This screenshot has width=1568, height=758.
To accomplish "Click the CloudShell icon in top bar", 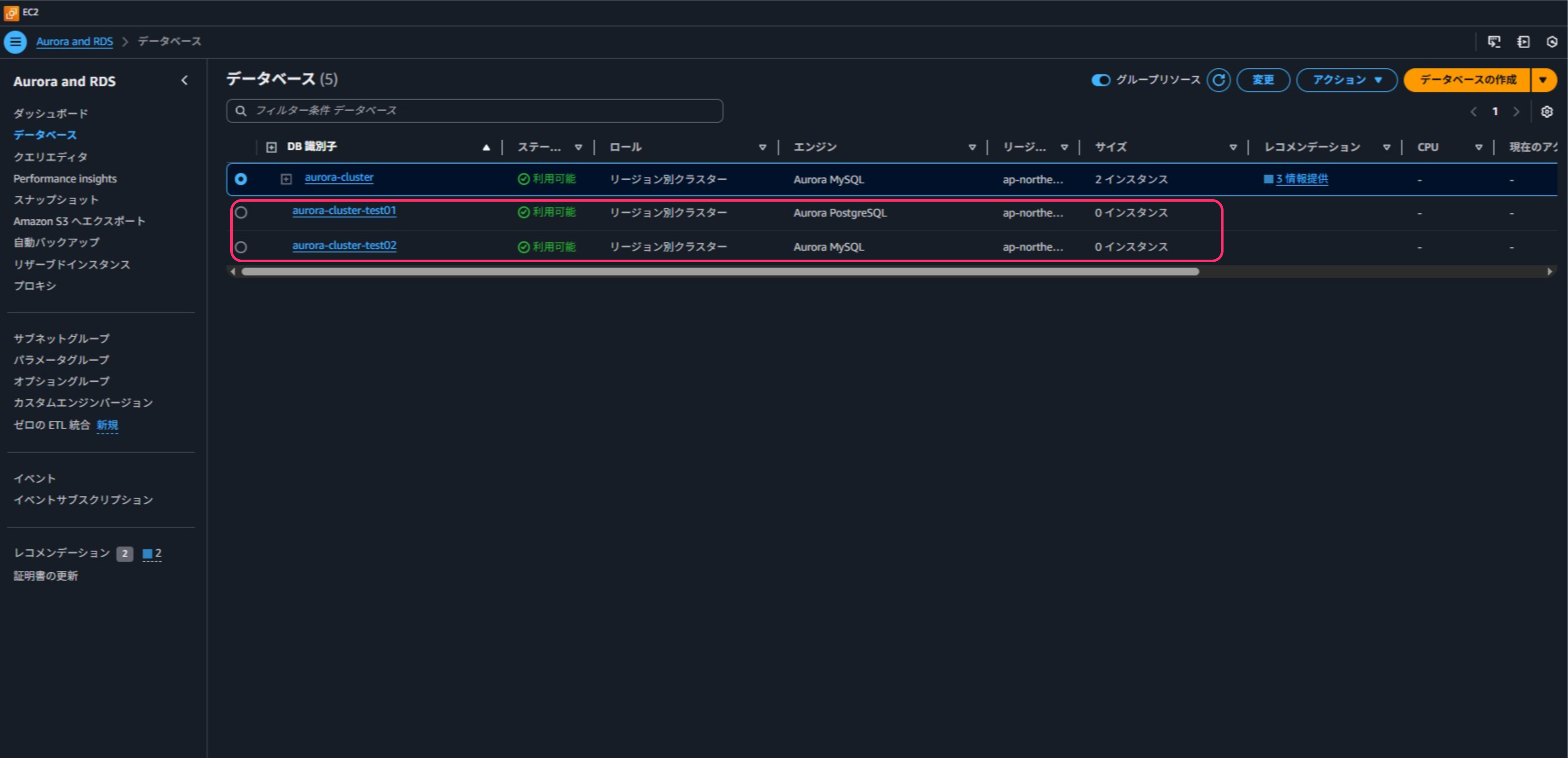I will pyautogui.click(x=1494, y=41).
